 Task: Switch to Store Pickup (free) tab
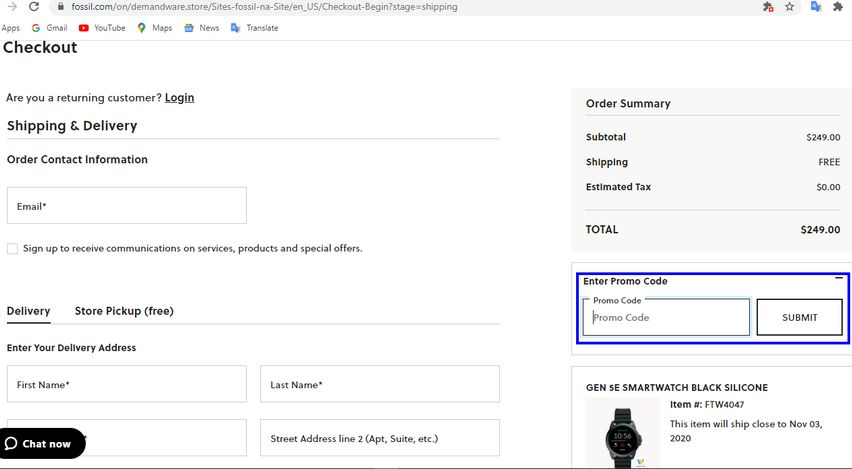[124, 311]
